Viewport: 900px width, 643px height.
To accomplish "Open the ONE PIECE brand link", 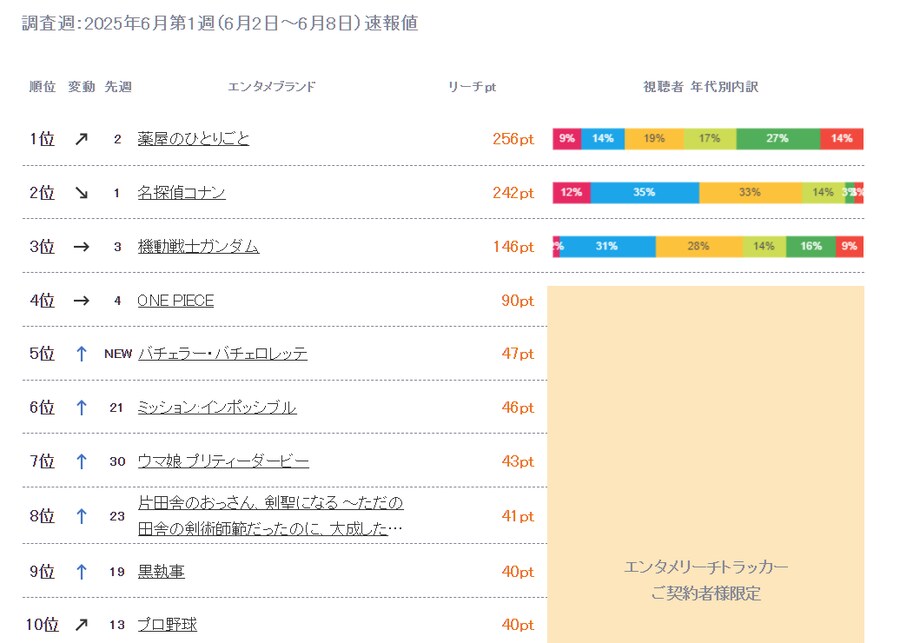I will pyautogui.click(x=175, y=300).
